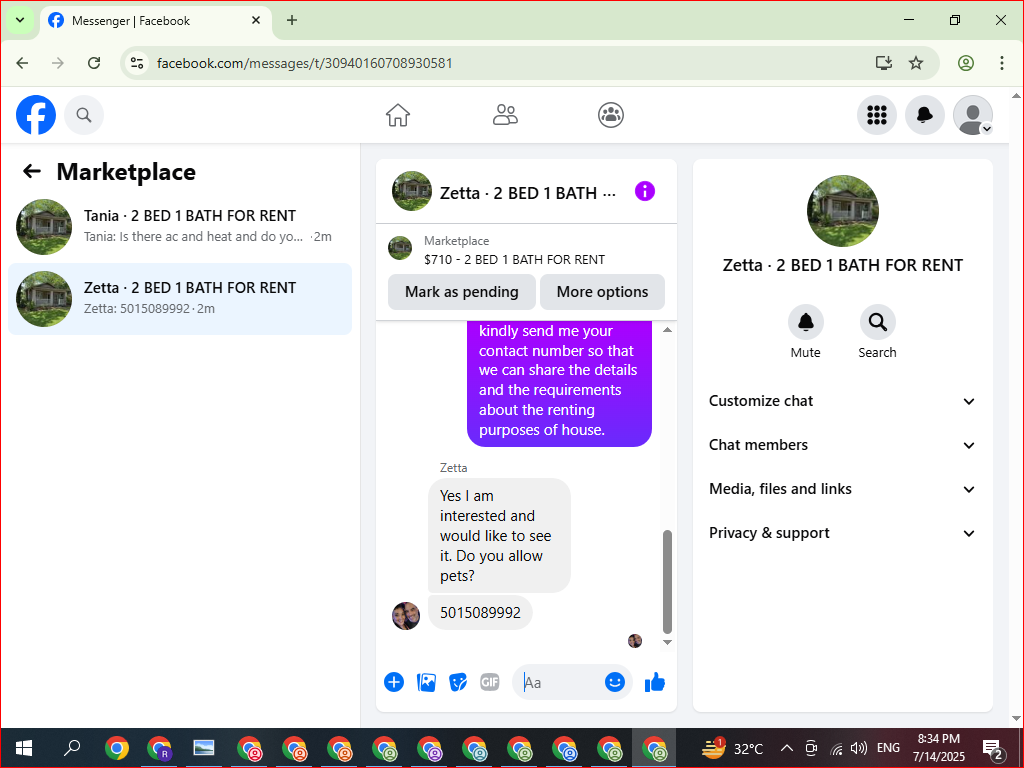View site information icon in address bar
The image size is (1024, 768).
[x=136, y=63]
